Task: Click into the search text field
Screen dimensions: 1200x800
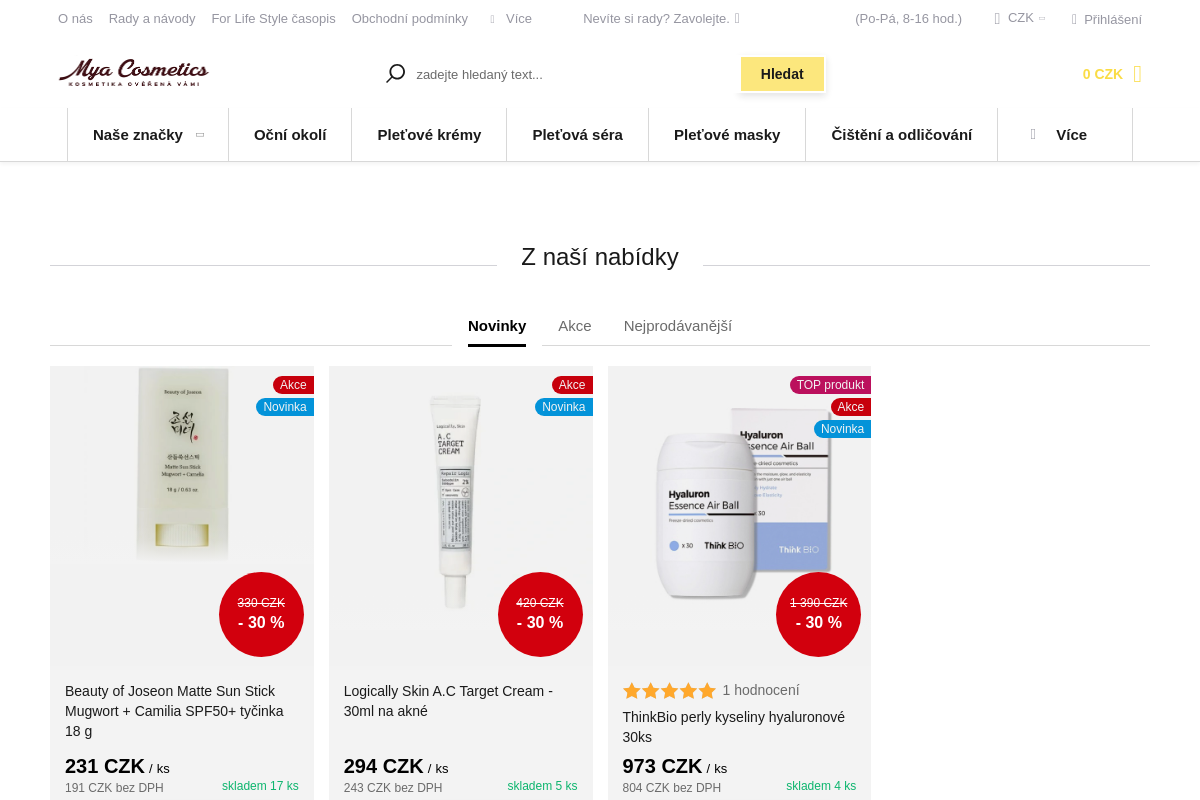Action: point(570,74)
